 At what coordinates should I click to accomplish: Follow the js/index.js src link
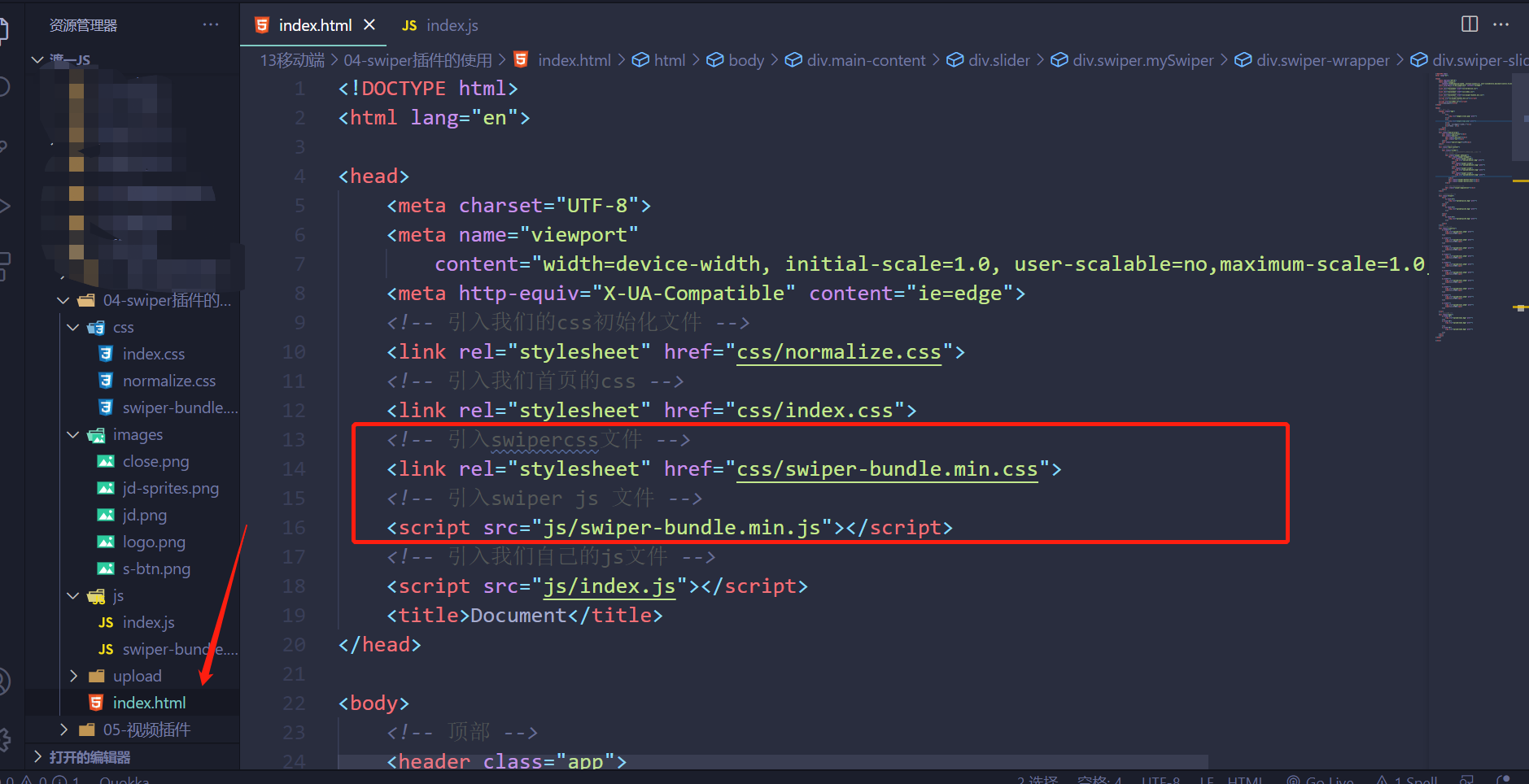pos(609,586)
